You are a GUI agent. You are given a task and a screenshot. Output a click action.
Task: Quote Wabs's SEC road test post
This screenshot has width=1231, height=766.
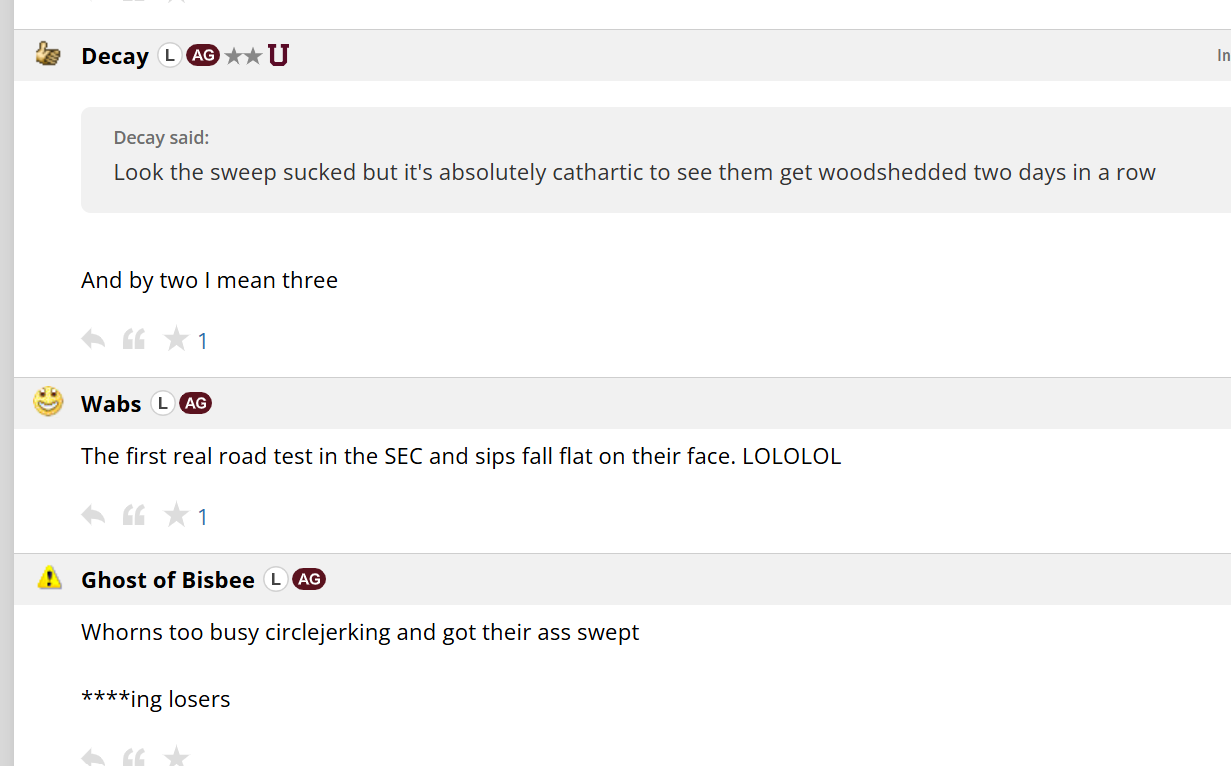tap(134, 516)
